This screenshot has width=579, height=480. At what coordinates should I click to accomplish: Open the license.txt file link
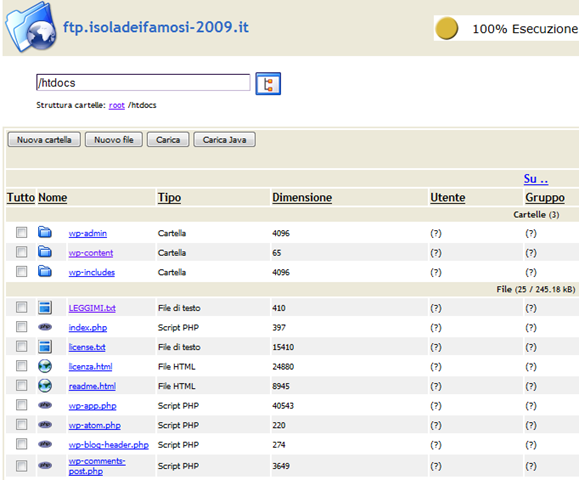click(x=87, y=347)
